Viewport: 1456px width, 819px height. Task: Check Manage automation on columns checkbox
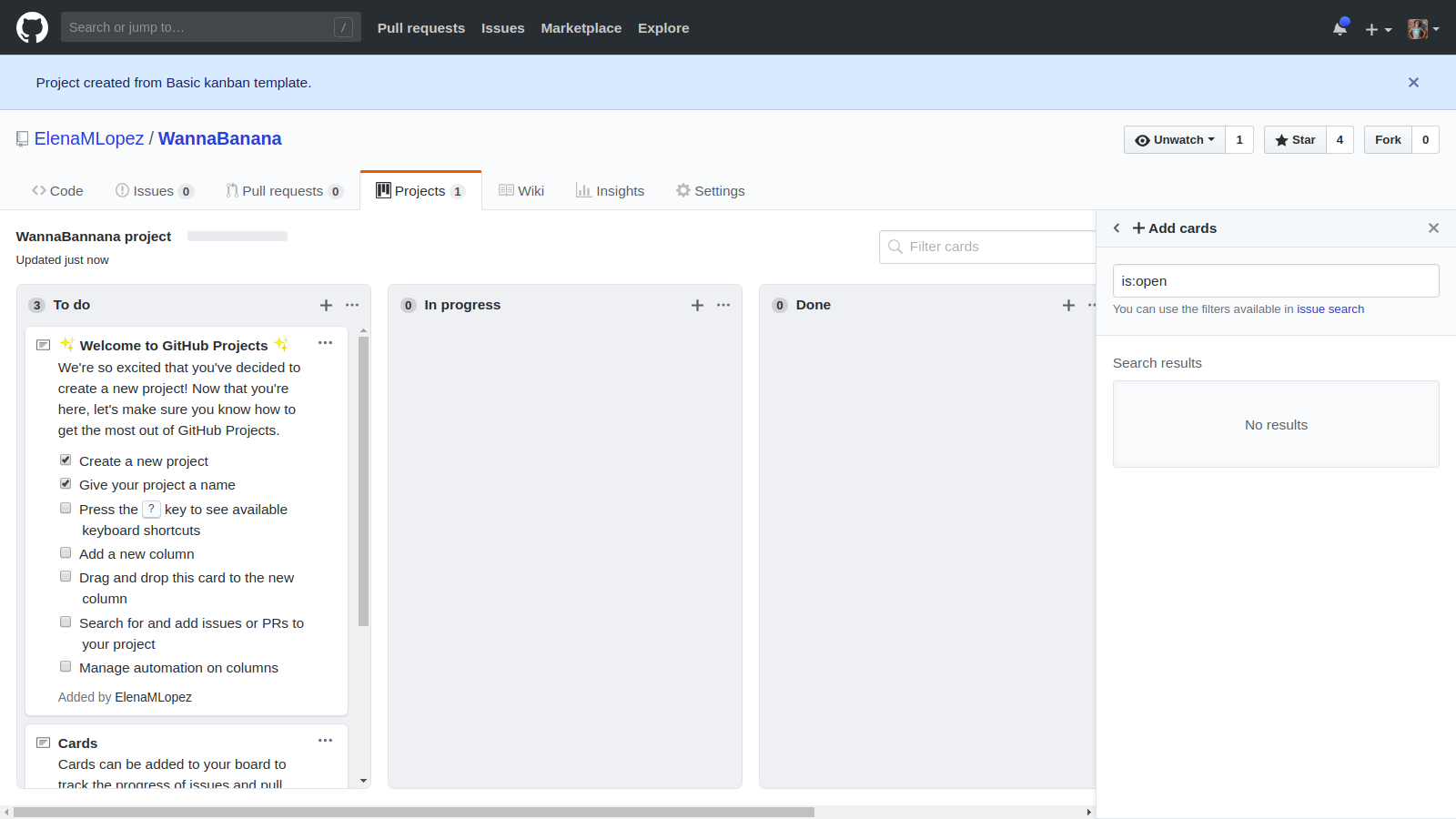click(66, 666)
